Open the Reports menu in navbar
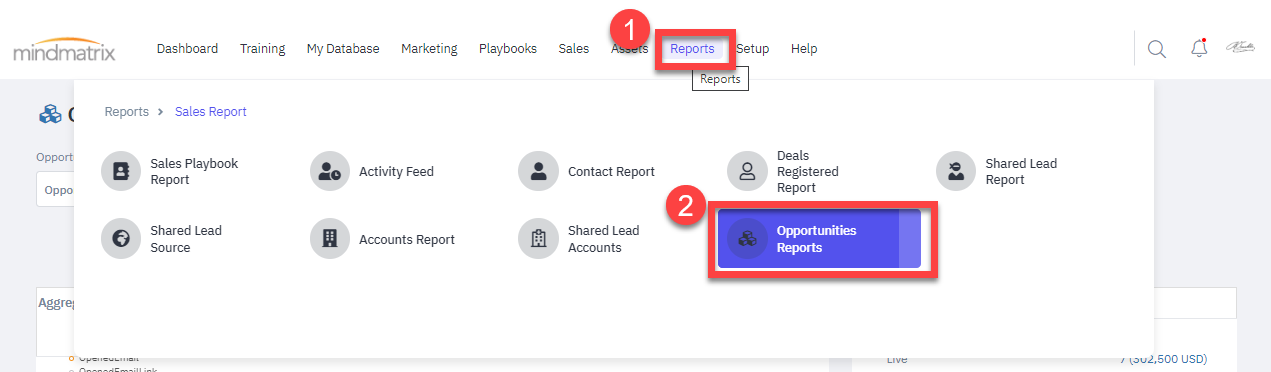Image resolution: width=1271 pixels, height=372 pixels. [692, 48]
